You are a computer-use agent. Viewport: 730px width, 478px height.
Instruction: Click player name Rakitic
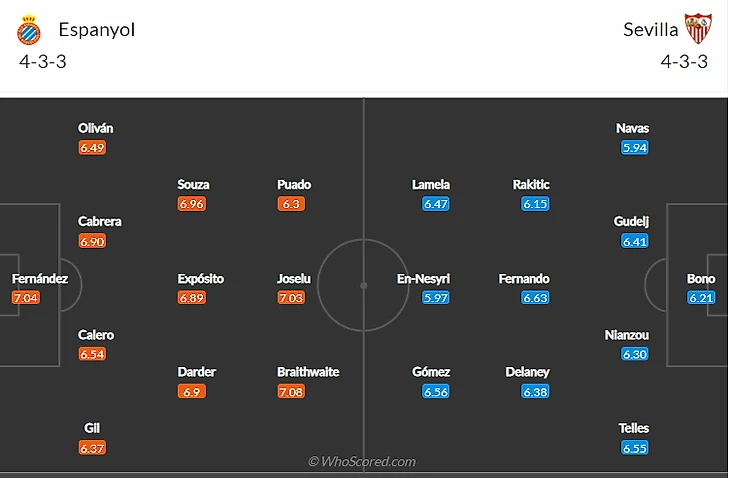tap(531, 185)
